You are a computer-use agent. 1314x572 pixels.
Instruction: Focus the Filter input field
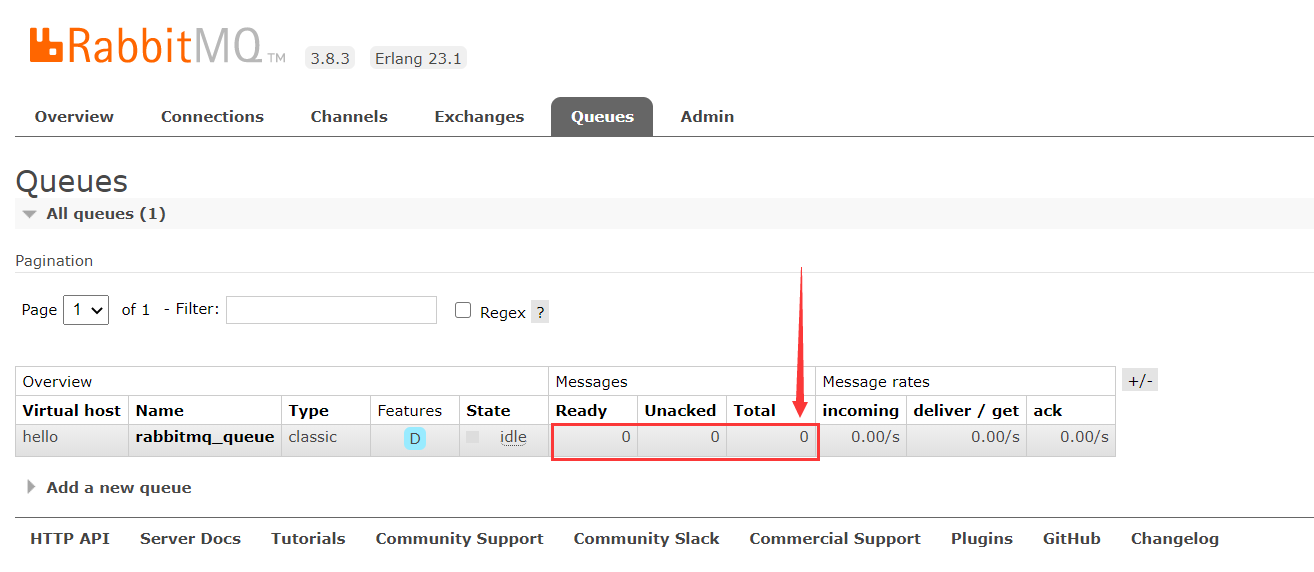pos(331,310)
